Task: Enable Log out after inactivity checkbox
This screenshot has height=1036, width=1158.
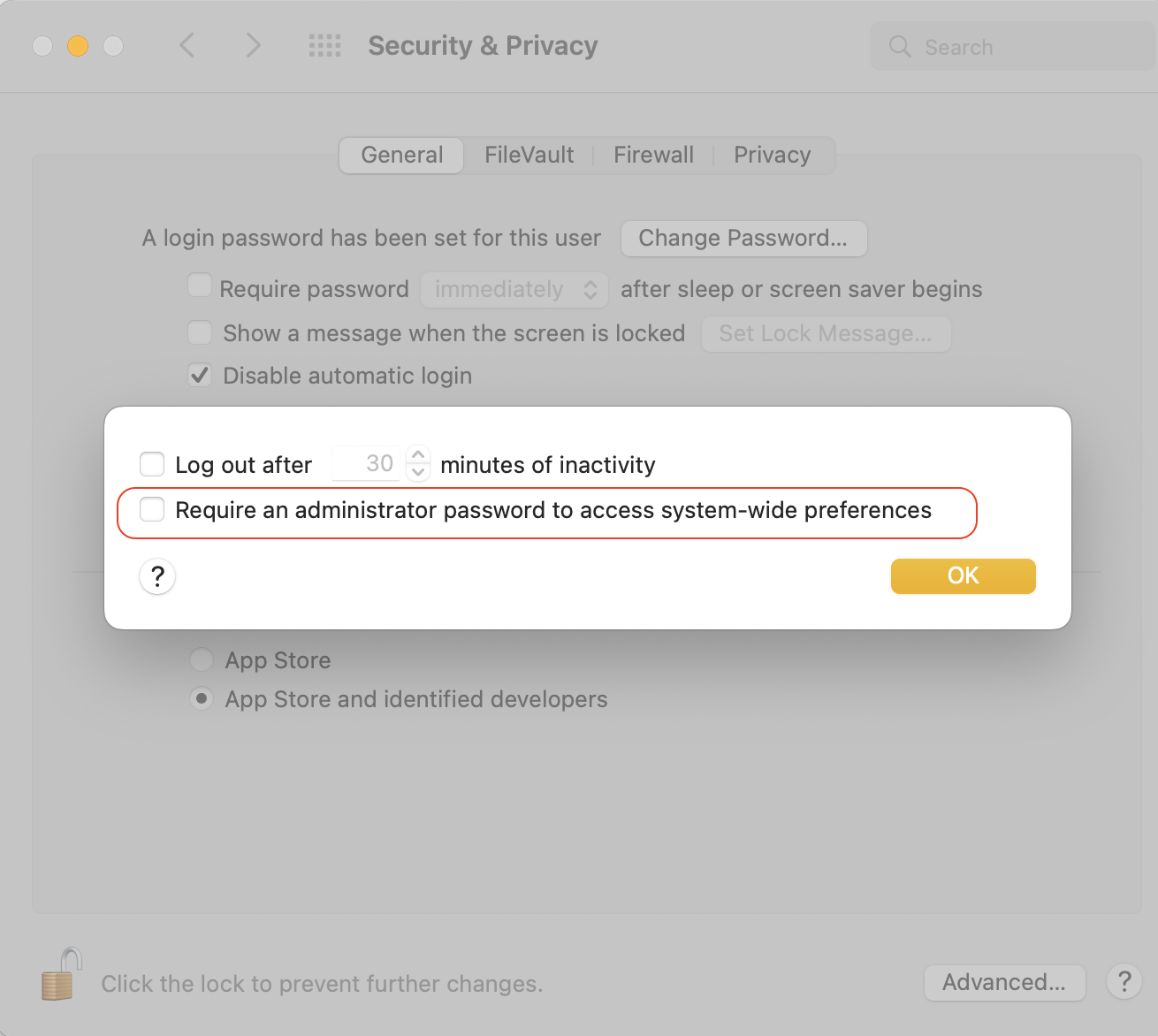Action: coord(152,464)
